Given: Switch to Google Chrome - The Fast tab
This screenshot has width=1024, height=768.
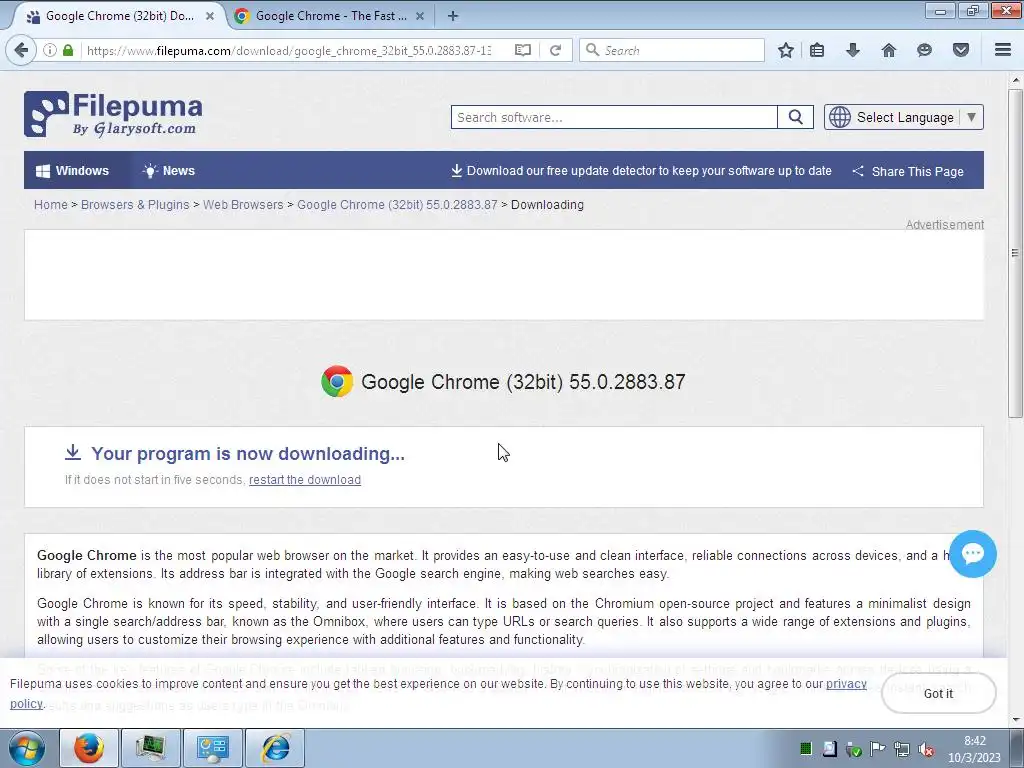Looking at the screenshot, I should point(330,16).
